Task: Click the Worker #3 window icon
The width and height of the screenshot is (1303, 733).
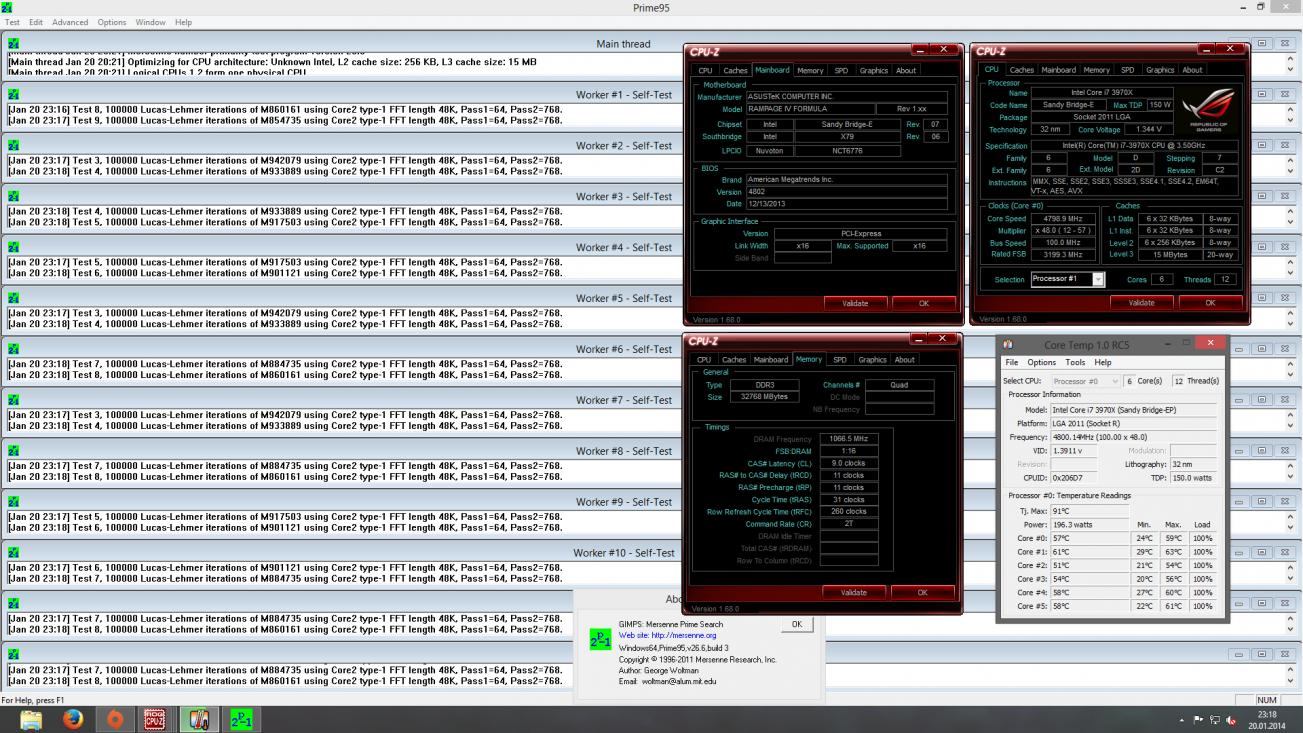Action: [14, 197]
